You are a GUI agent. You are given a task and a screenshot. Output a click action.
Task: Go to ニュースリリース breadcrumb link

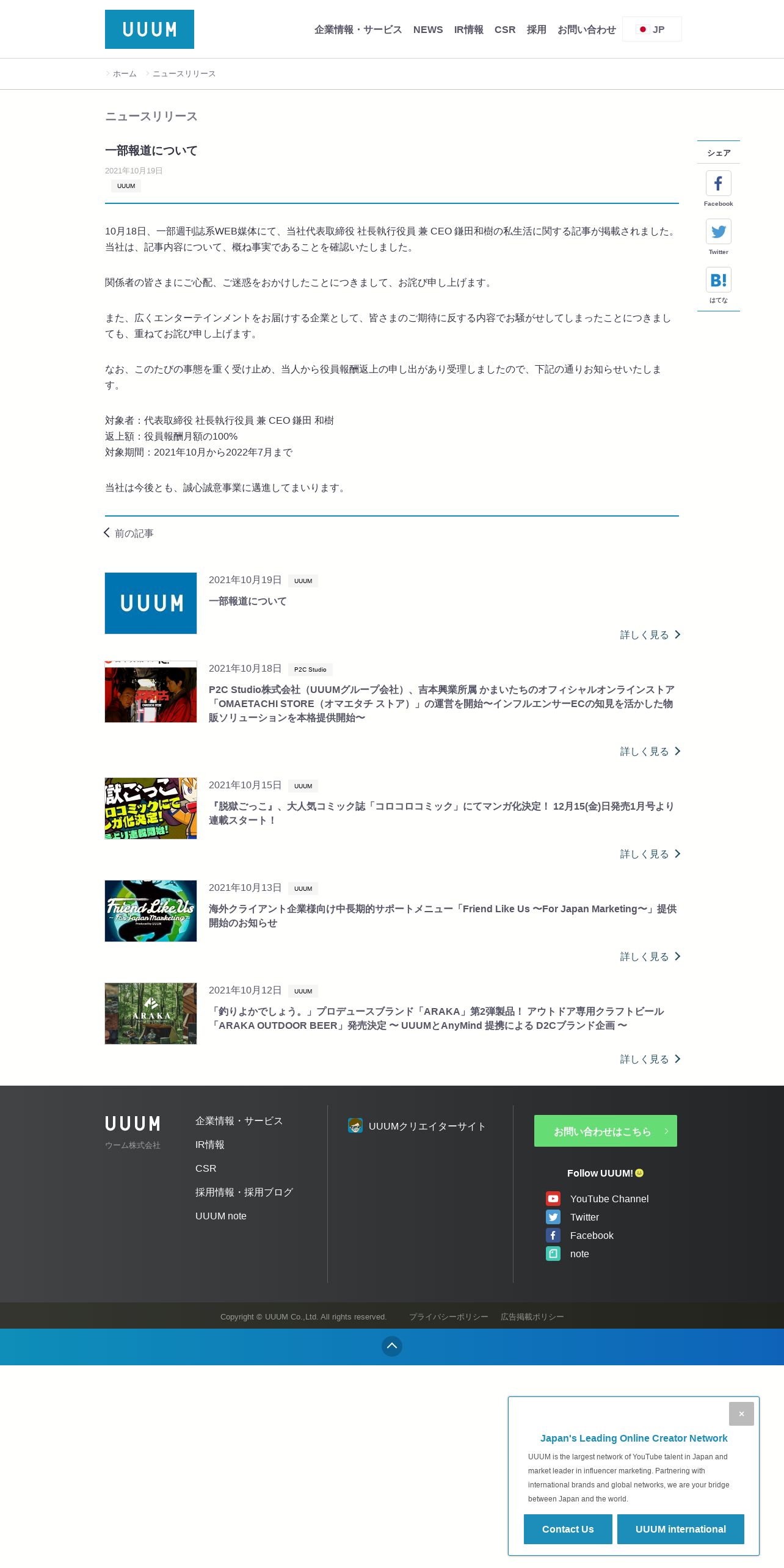(x=184, y=74)
